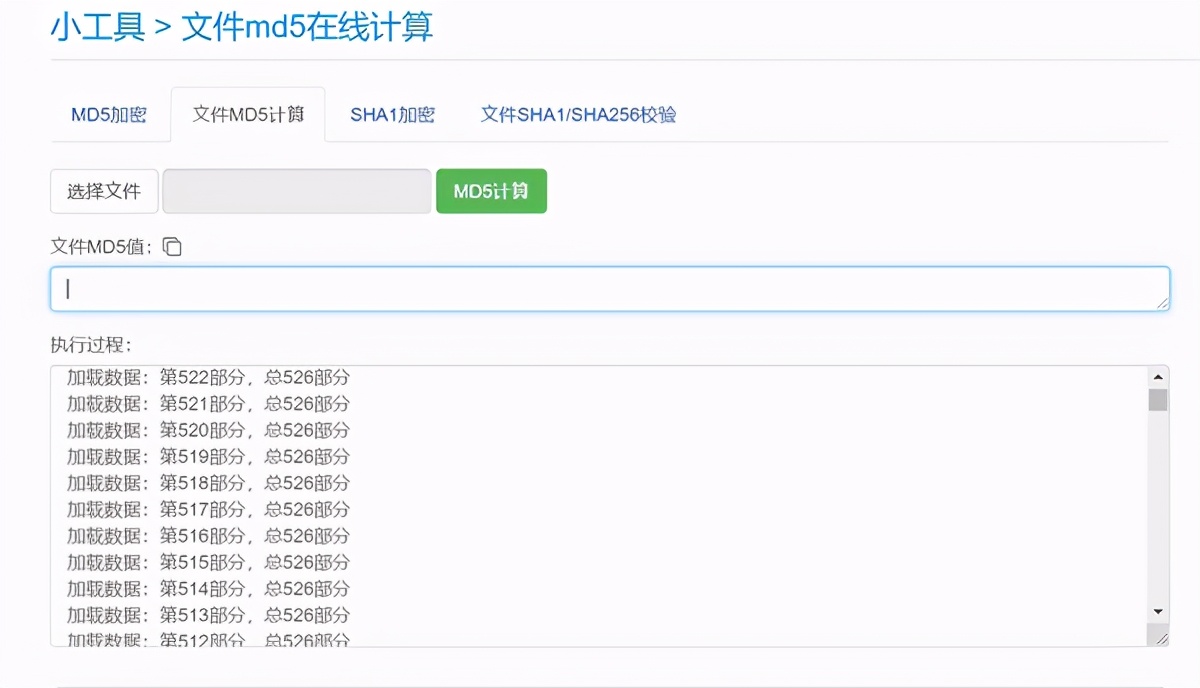Click the 执行过程 label
The image size is (1200, 688).
91,345
